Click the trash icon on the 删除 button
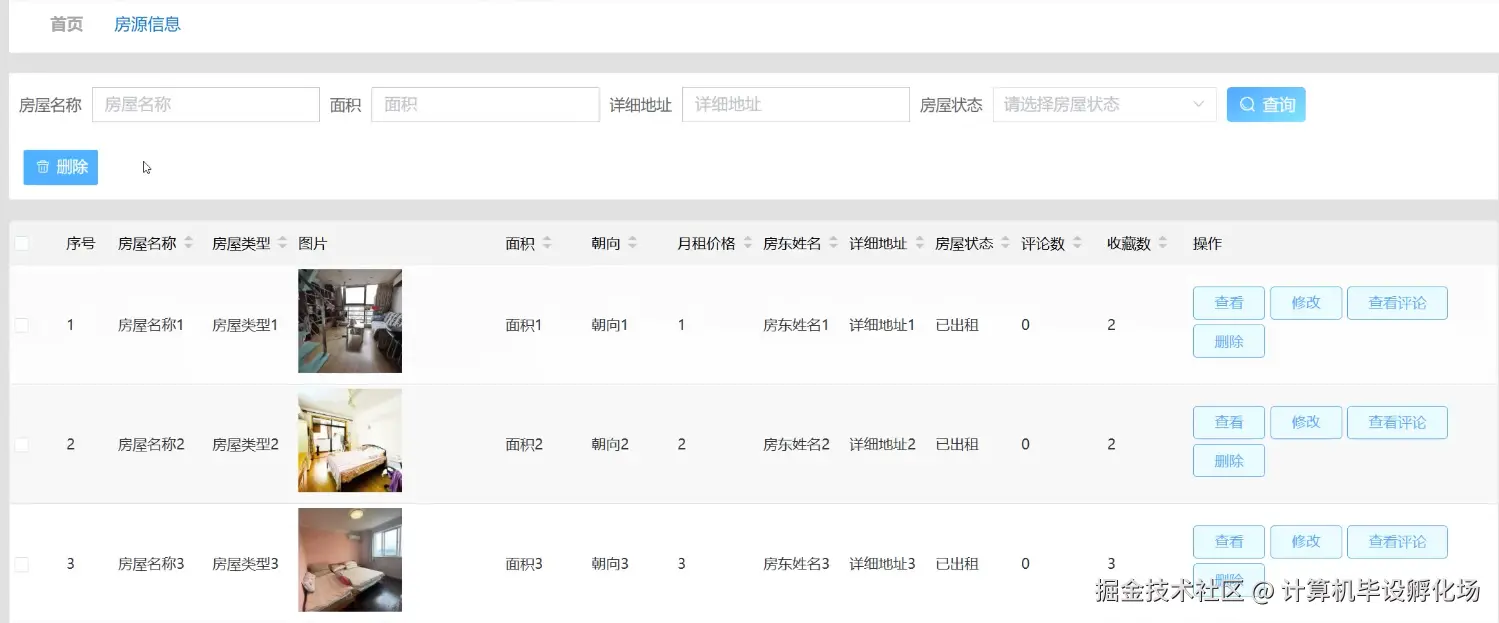Viewport: 1499px width, 623px height. click(41, 167)
